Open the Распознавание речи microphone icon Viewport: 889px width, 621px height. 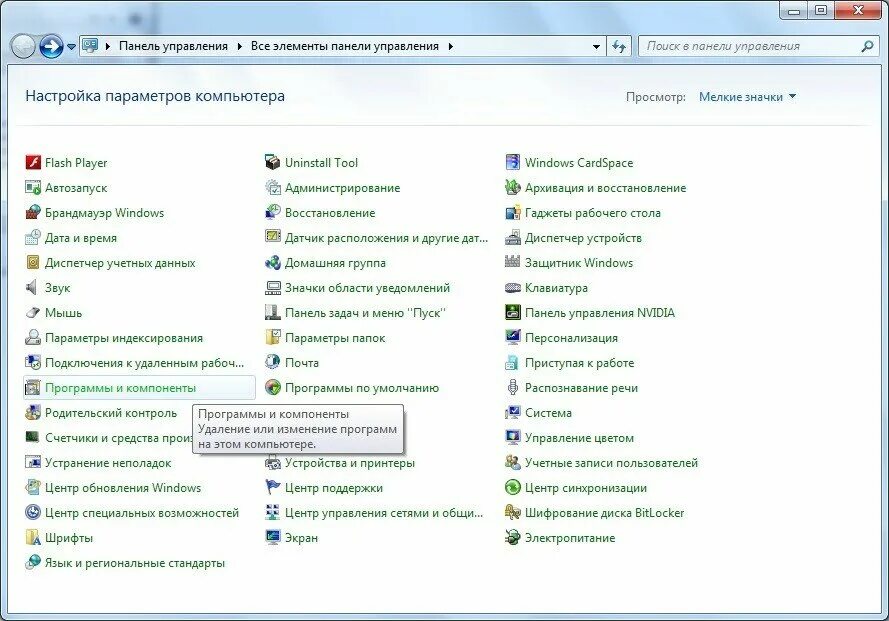[513, 387]
